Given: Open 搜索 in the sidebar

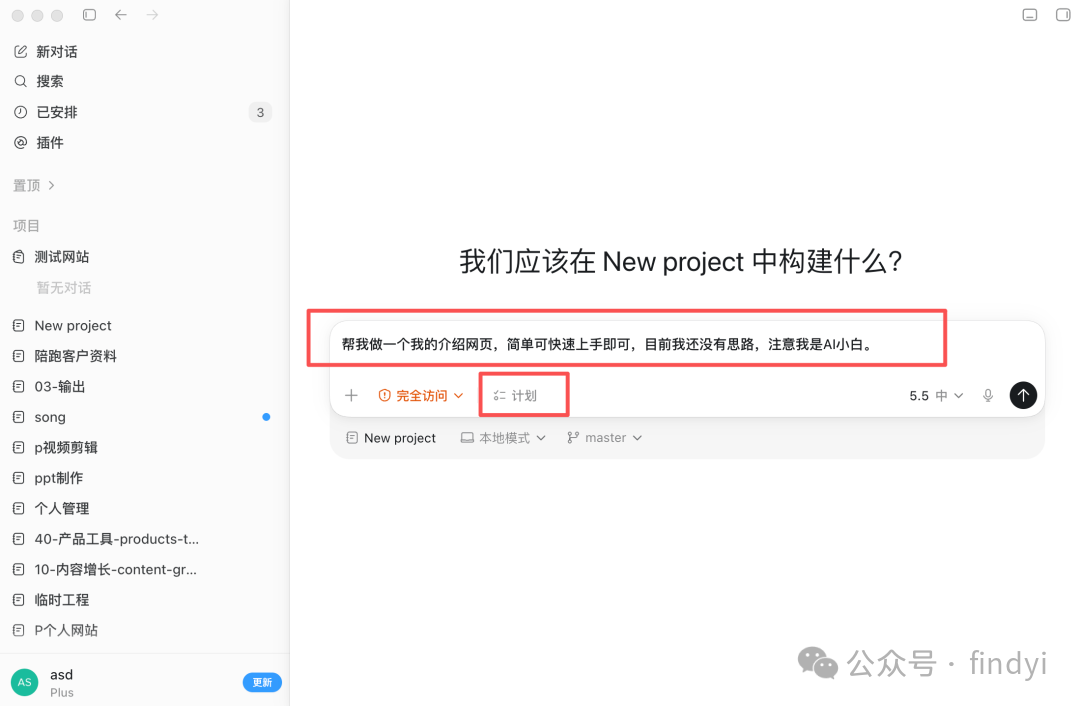Looking at the screenshot, I should (x=39, y=81).
